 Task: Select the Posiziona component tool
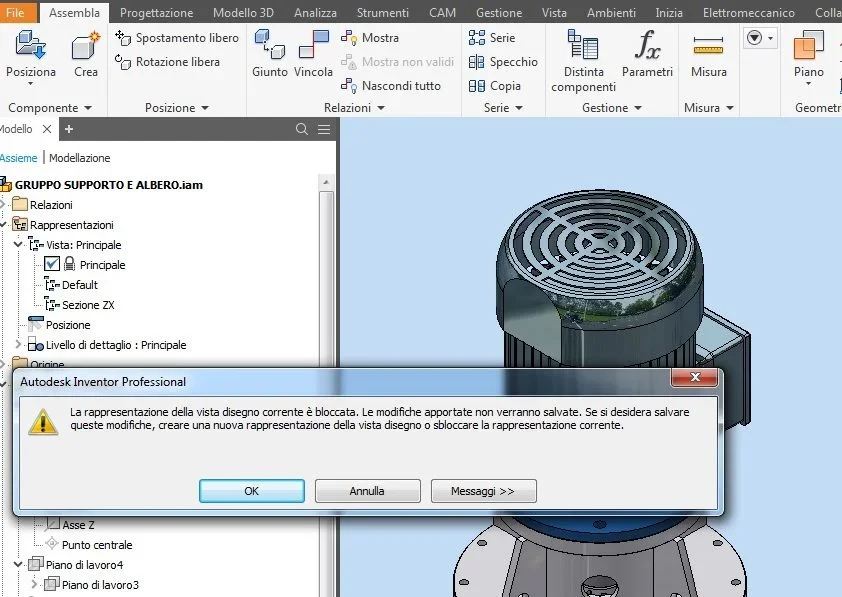click(31, 56)
